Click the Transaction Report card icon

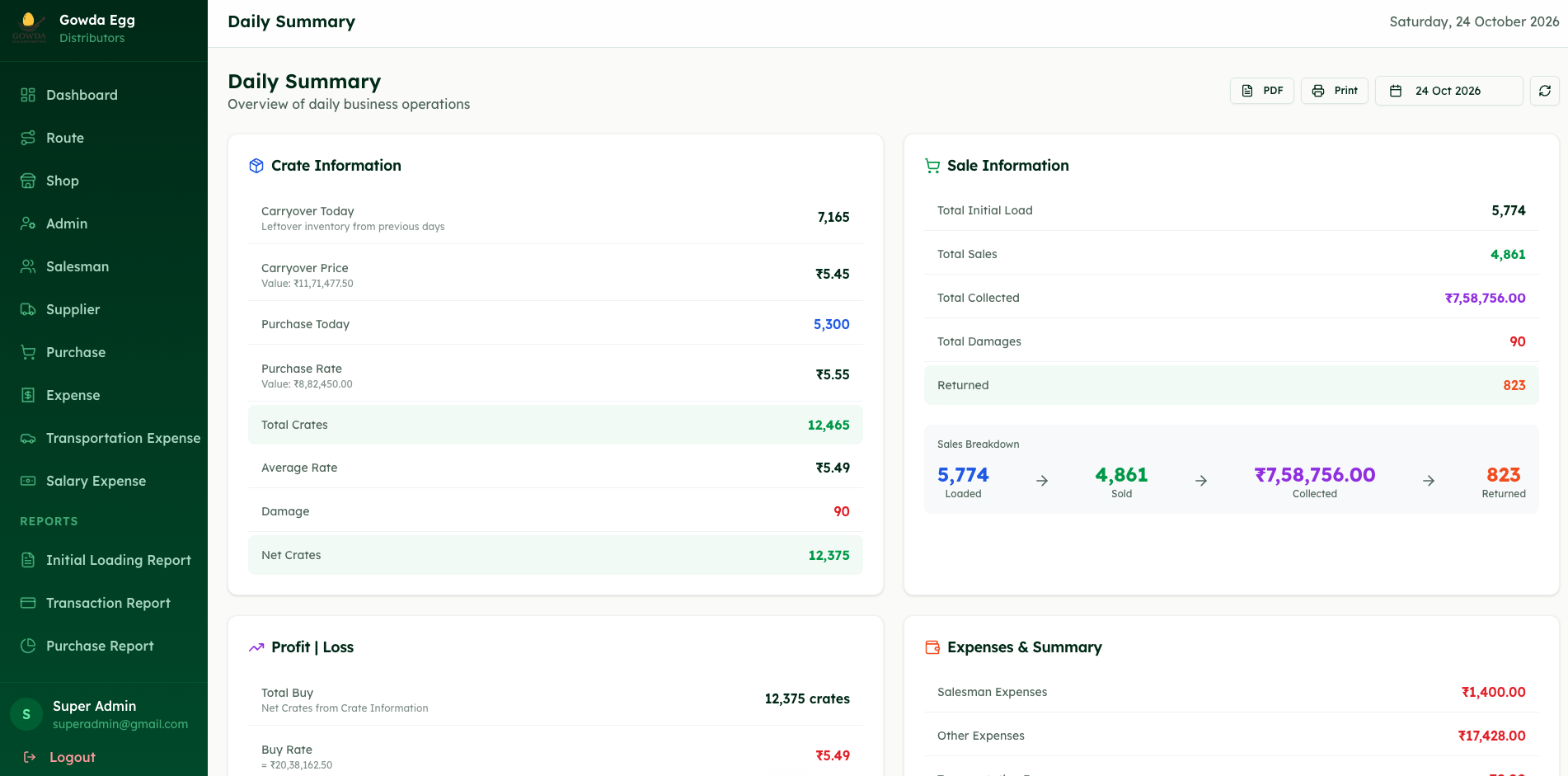(28, 603)
